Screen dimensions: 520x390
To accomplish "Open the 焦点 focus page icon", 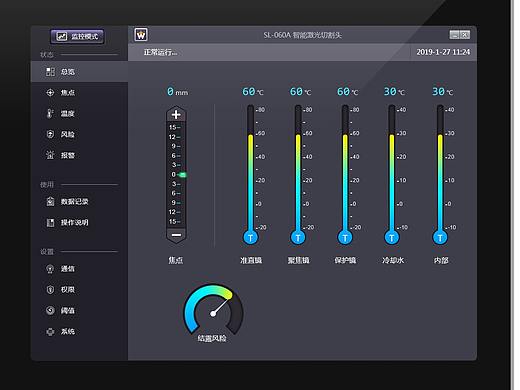I will click(x=50, y=93).
